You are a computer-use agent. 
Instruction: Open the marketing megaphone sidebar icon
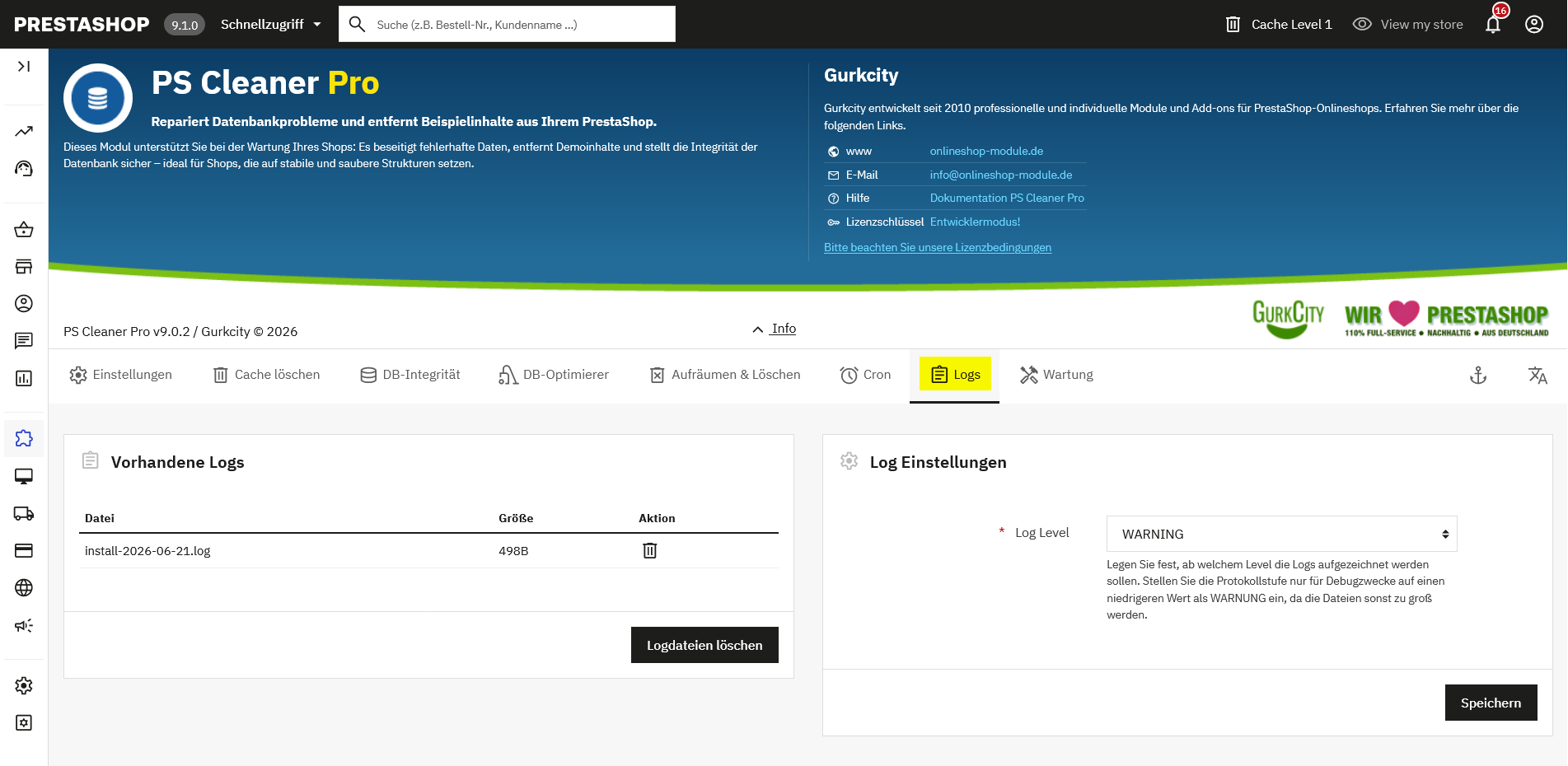click(24, 625)
